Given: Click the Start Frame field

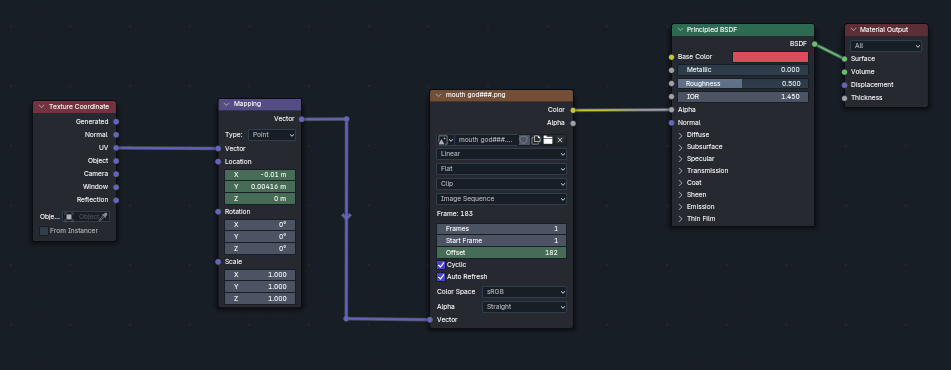Looking at the screenshot, I should (502, 241).
